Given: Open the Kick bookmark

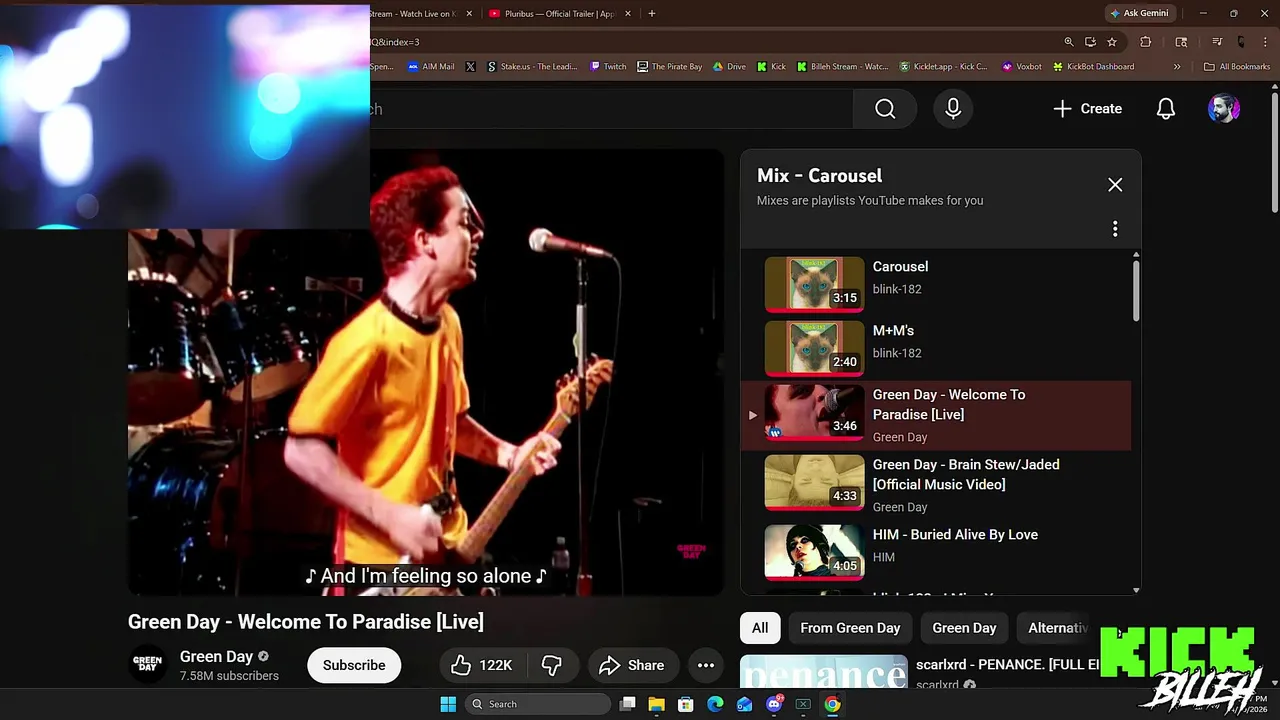Looking at the screenshot, I should 771,67.
